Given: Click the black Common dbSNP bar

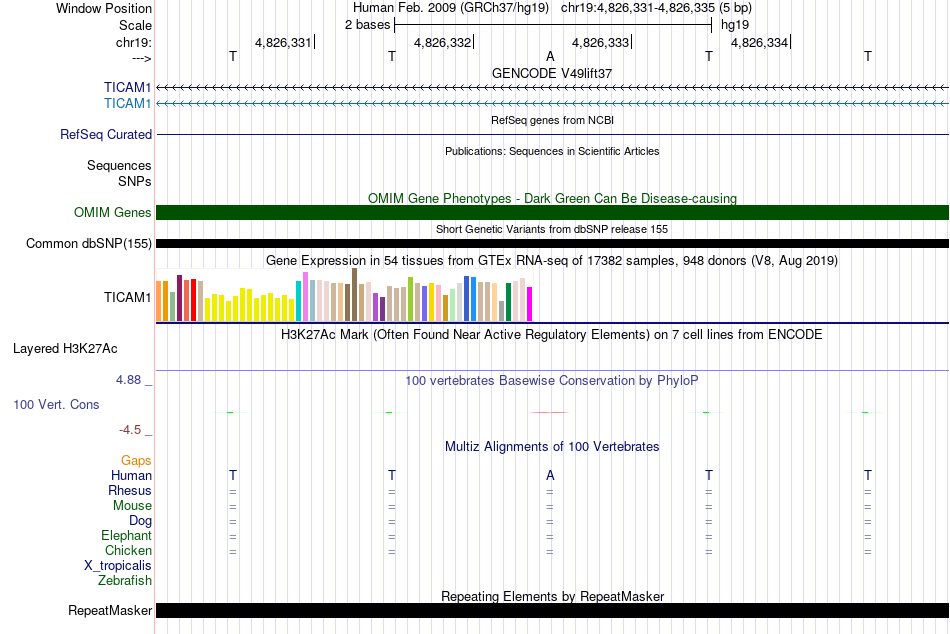Looking at the screenshot, I should (552, 244).
